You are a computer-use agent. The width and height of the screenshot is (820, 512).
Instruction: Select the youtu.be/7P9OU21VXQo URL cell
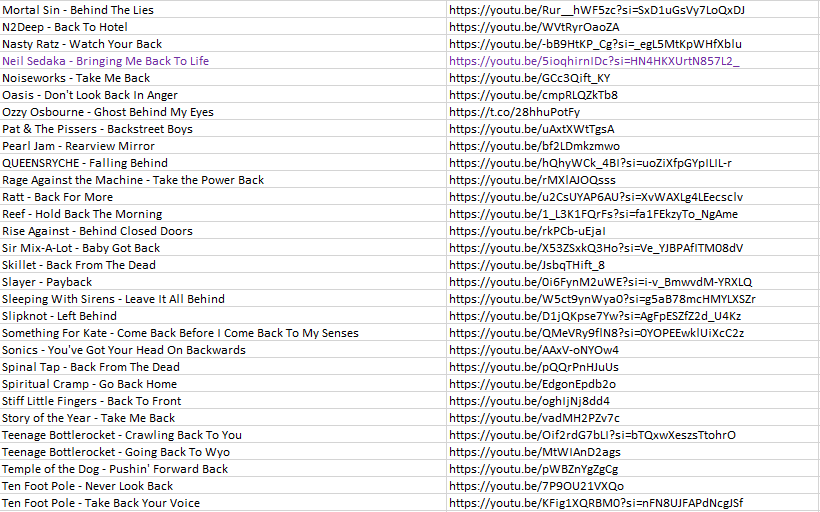tap(633, 485)
